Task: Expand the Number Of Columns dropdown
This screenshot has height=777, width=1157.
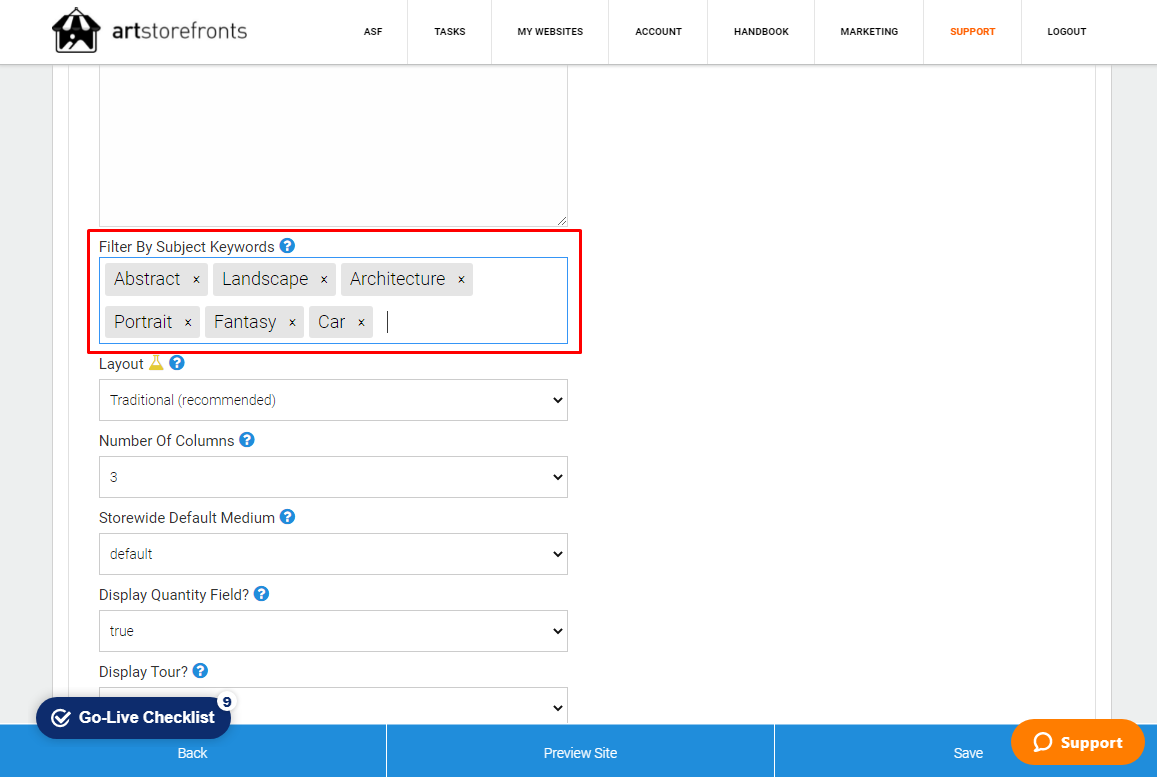Action: point(333,477)
